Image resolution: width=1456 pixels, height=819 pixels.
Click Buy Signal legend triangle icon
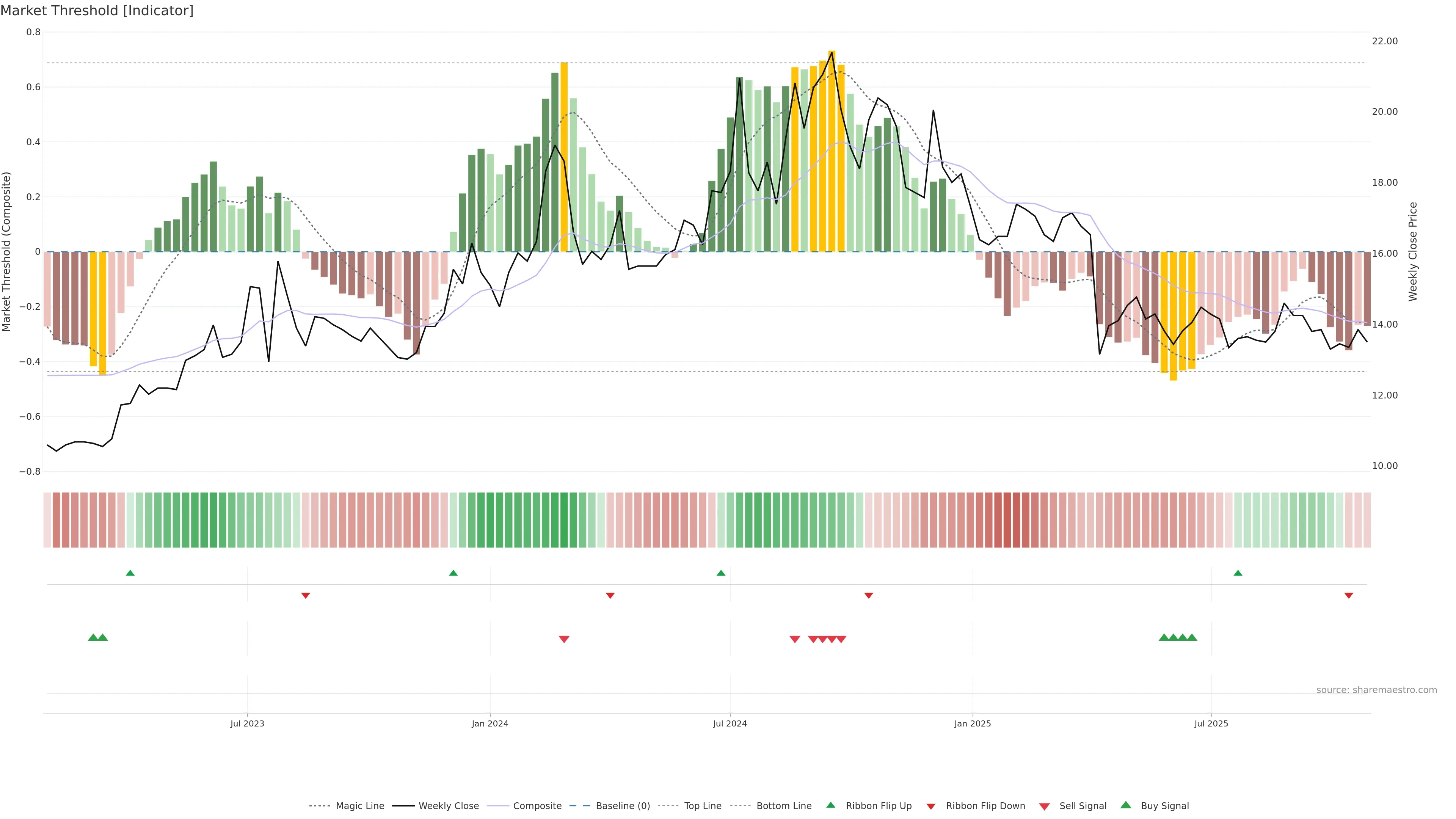pyautogui.click(x=1125, y=805)
